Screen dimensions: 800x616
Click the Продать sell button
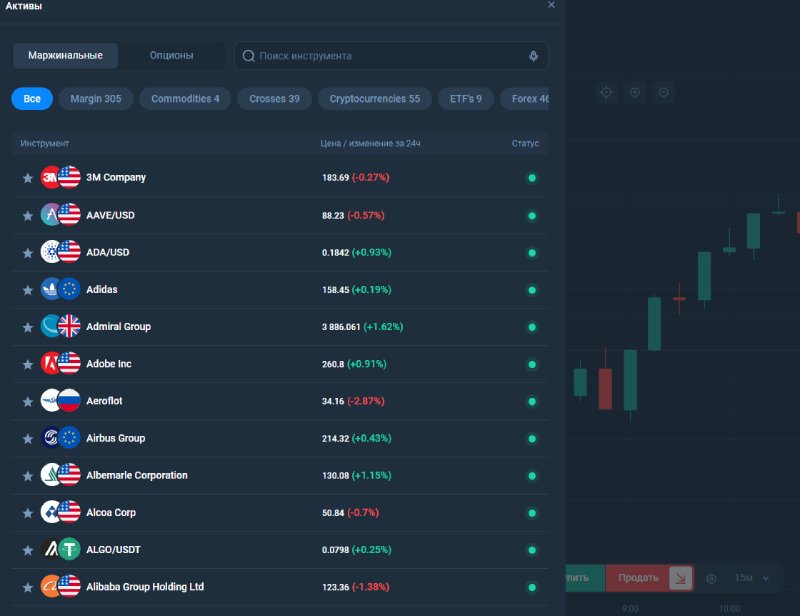649,578
